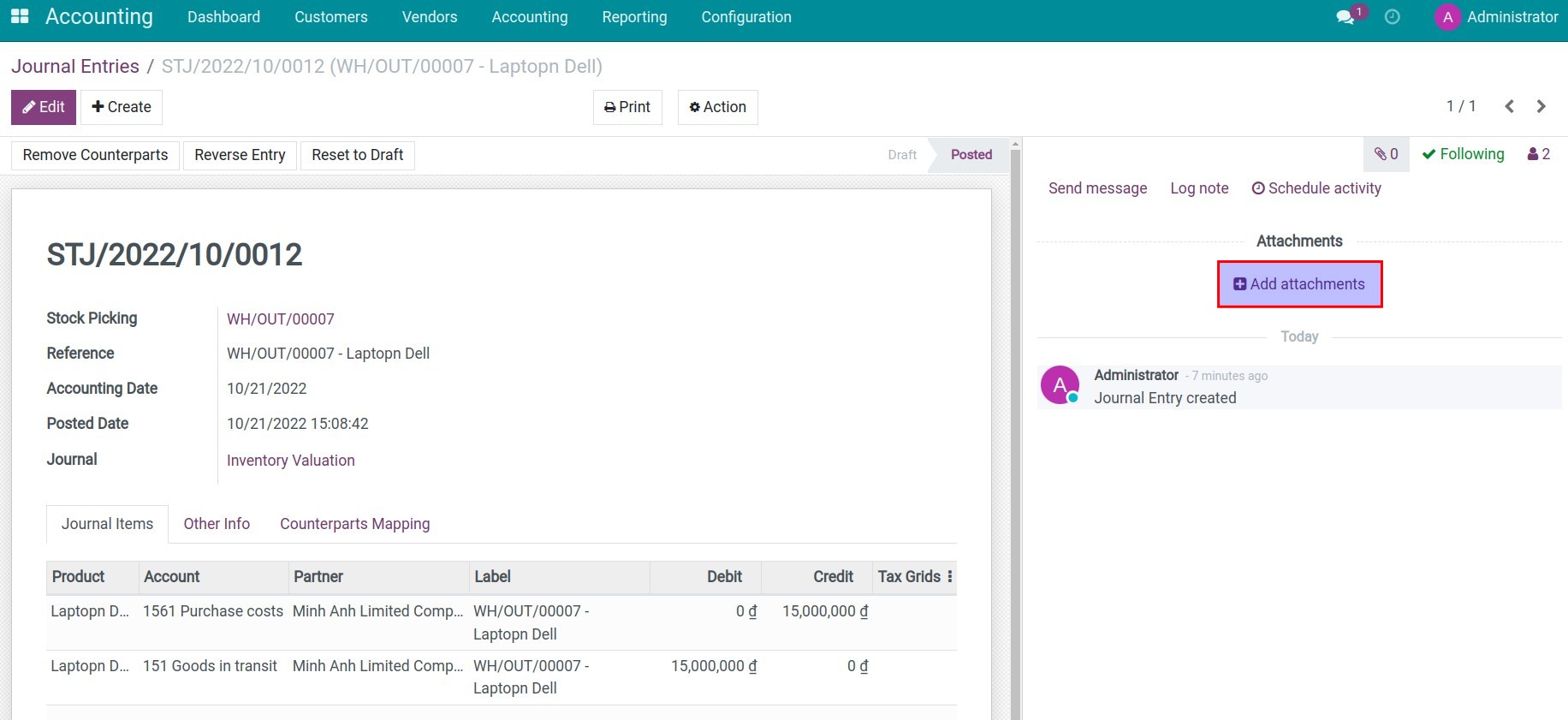Open the Print dropdown
The height and width of the screenshot is (720, 1568).
click(x=627, y=107)
